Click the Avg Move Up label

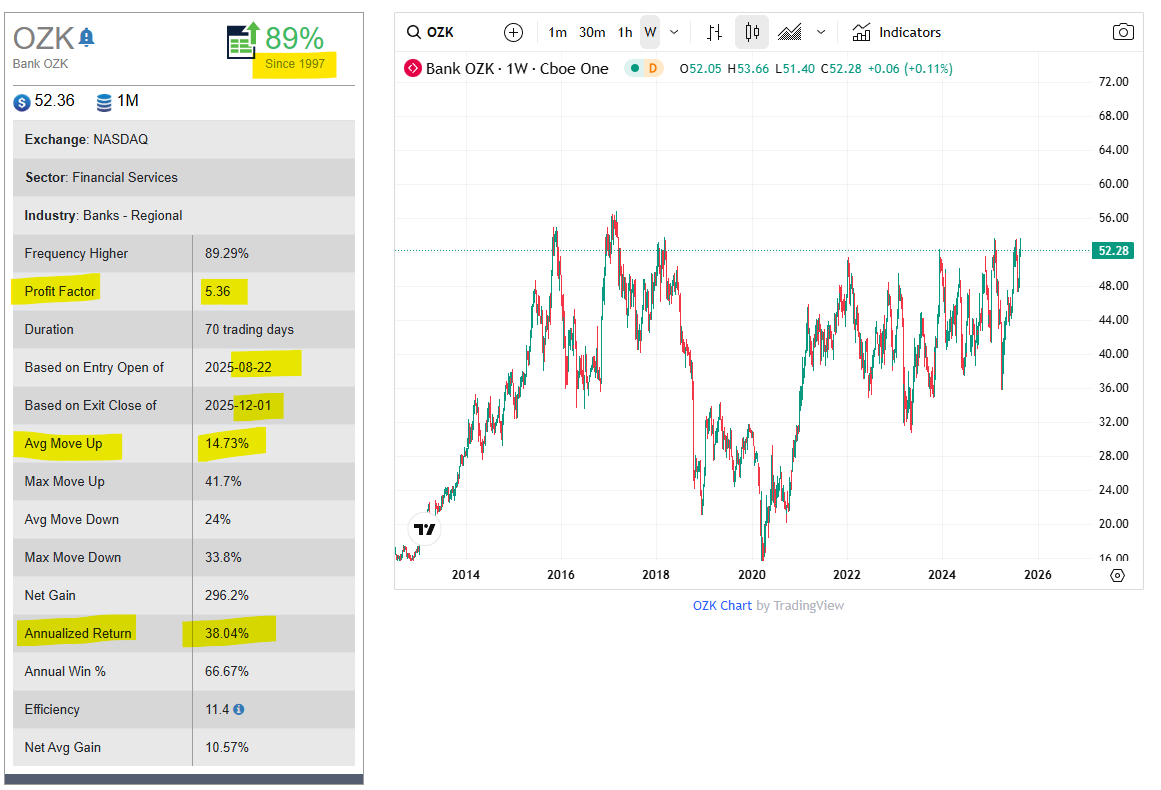(63, 443)
